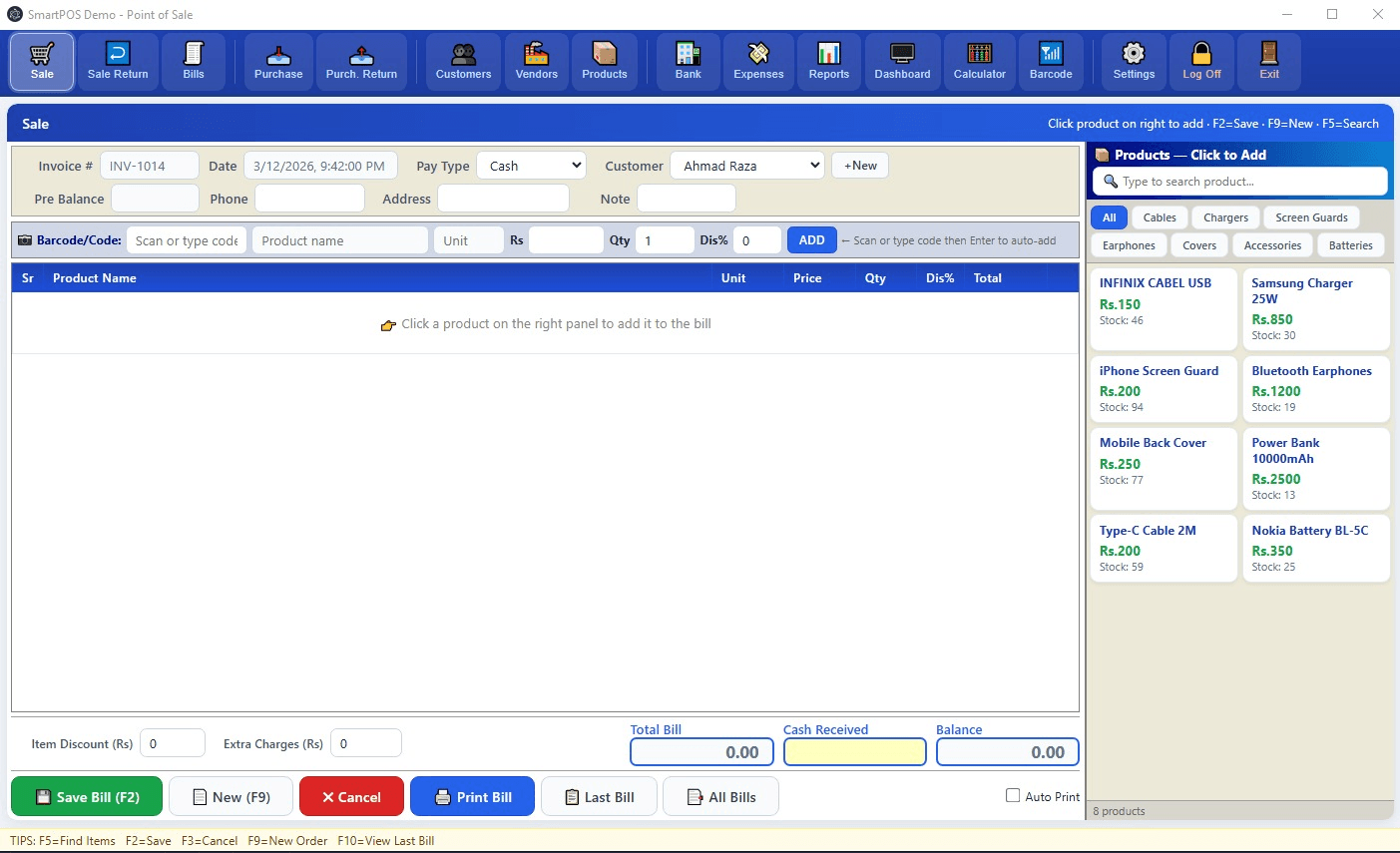Click the product search input field
The height and width of the screenshot is (853, 1400).
(1240, 181)
